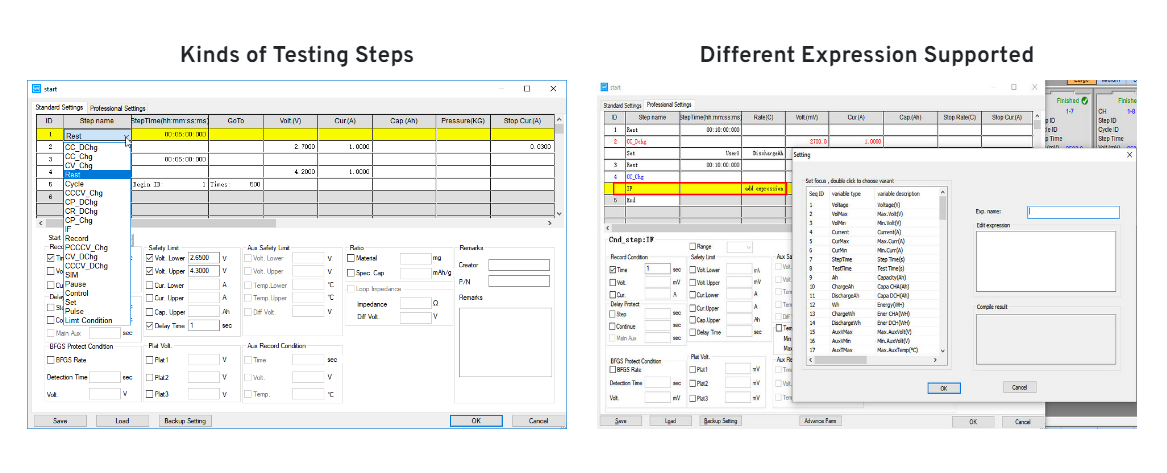Switch to Standard Settings tab in right window
Viewport: 1167px width, 473px height.
620,104
